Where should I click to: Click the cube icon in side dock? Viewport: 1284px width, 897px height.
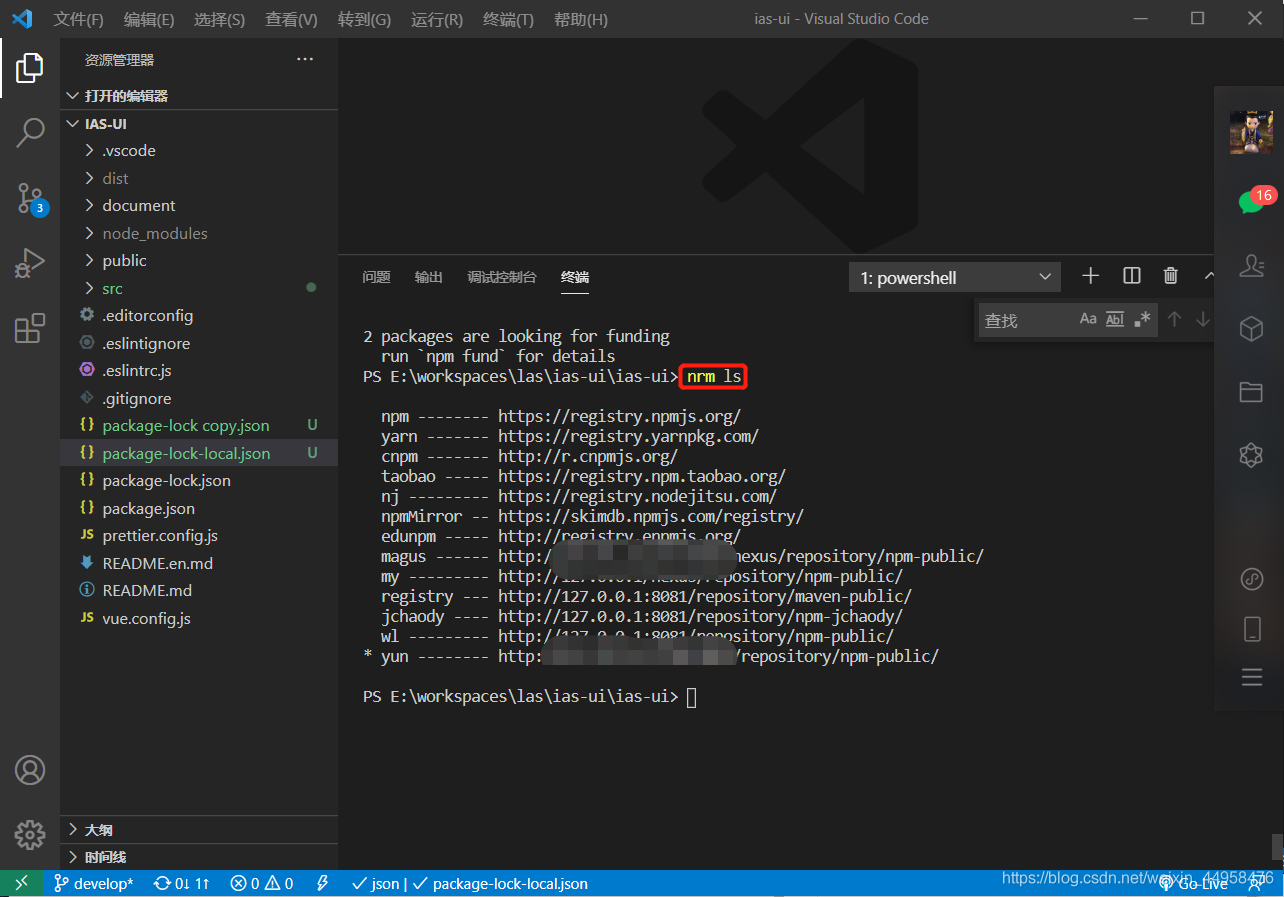pos(1251,328)
